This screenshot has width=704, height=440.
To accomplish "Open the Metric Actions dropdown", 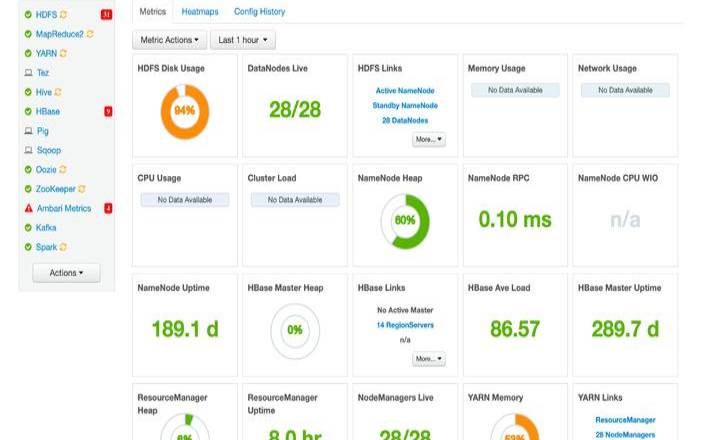I will coord(169,40).
